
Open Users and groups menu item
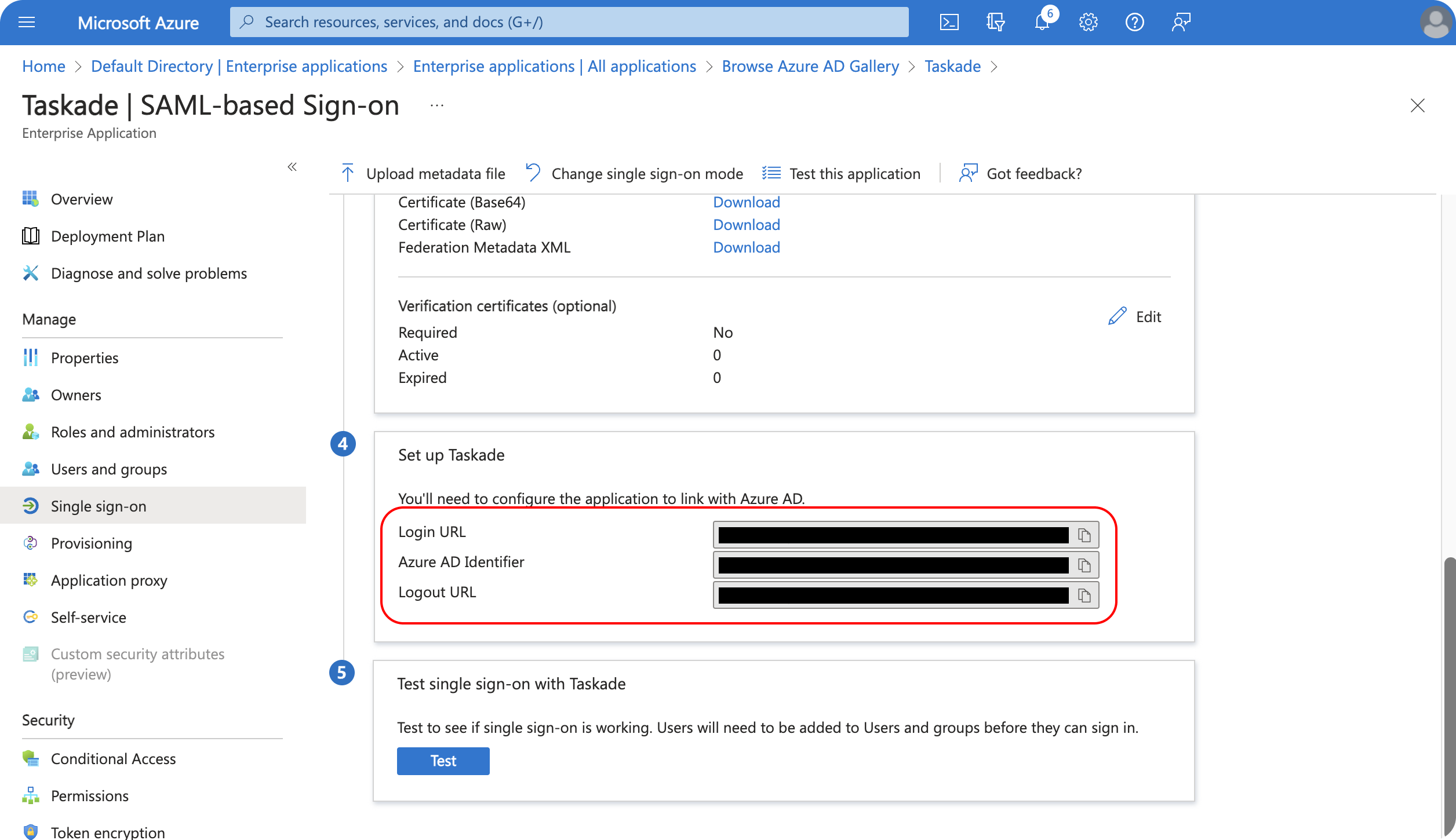coord(109,469)
